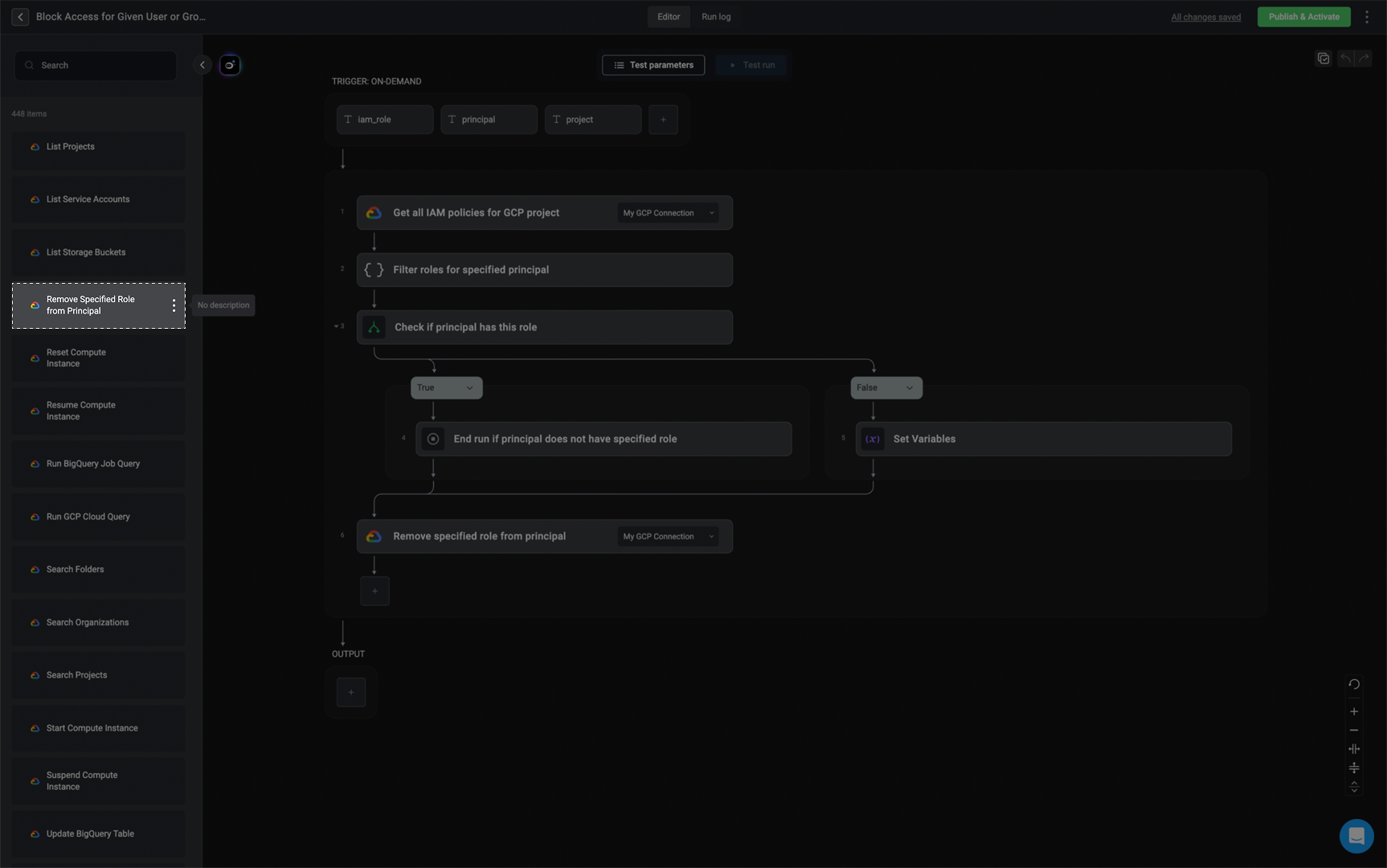The image size is (1387, 868).
Task: Click the TRIGGER: ON-DEMAND label
Action: coord(376,81)
